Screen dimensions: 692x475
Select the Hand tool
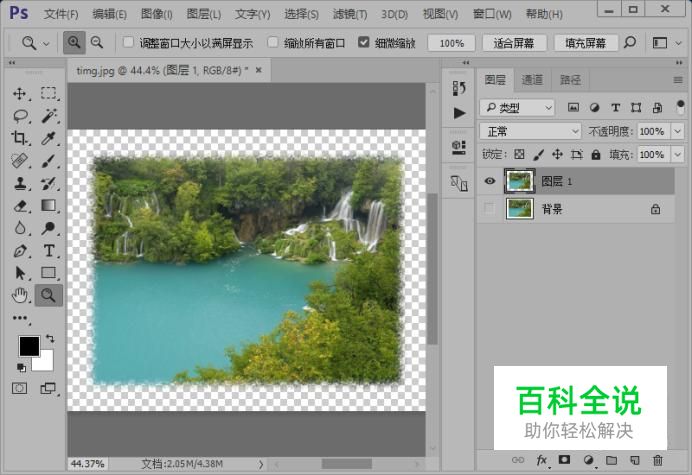[20, 295]
